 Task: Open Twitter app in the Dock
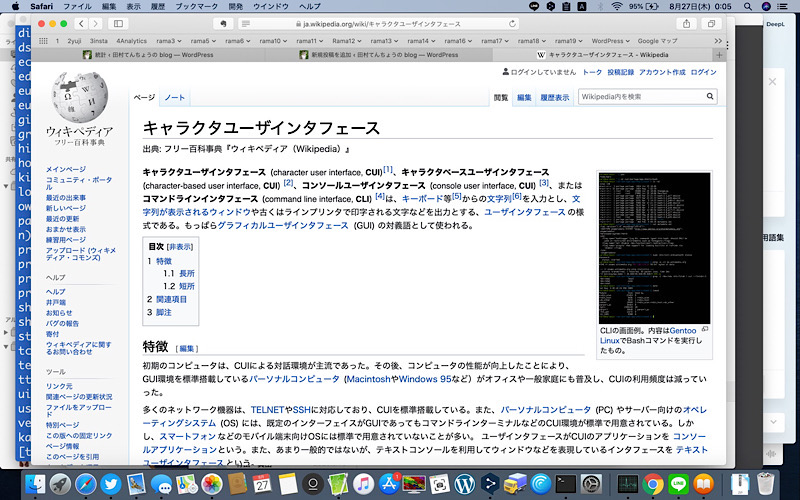[x=110, y=484]
